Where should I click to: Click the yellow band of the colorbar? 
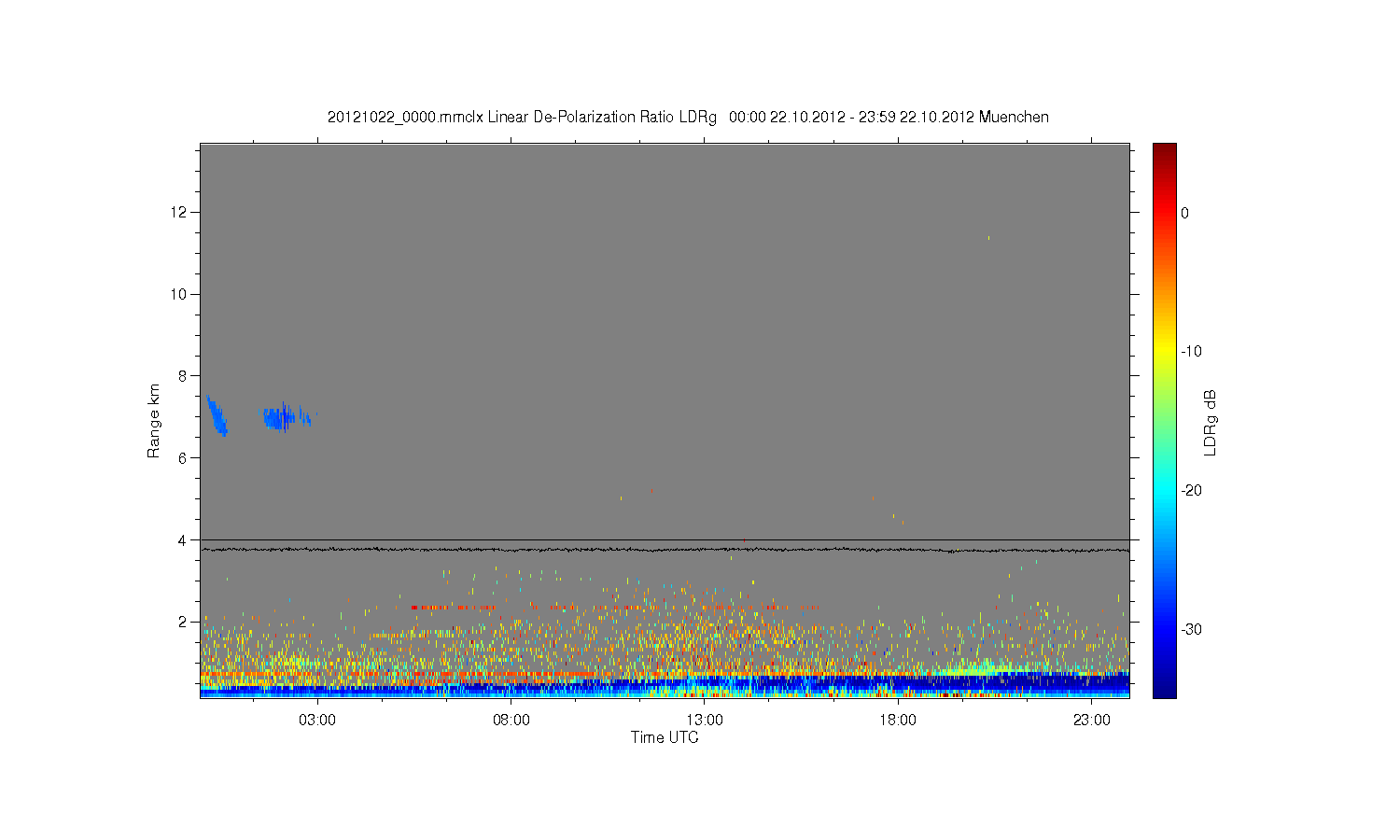pyautogui.click(x=1165, y=350)
